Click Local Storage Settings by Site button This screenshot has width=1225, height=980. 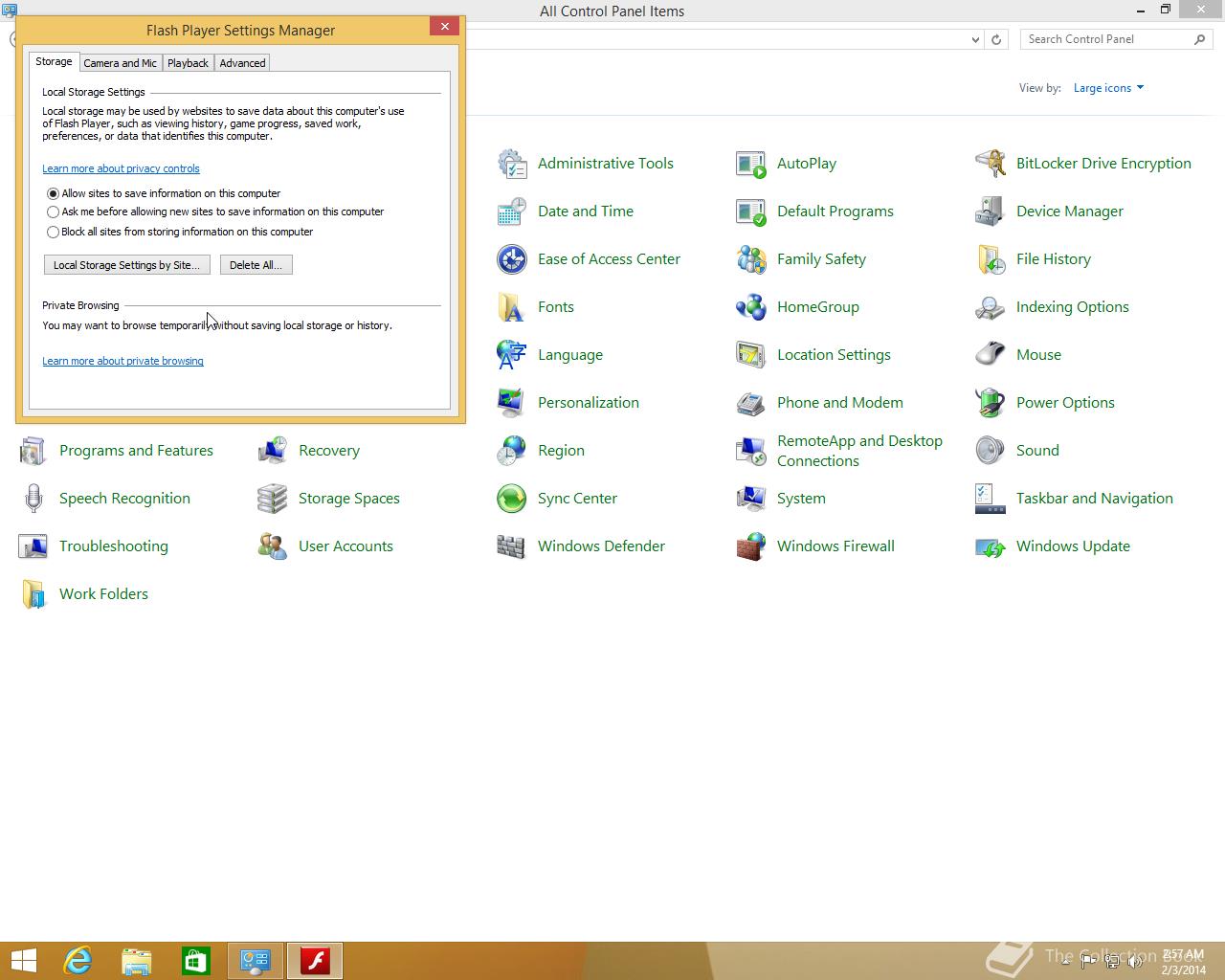pyautogui.click(x=127, y=265)
